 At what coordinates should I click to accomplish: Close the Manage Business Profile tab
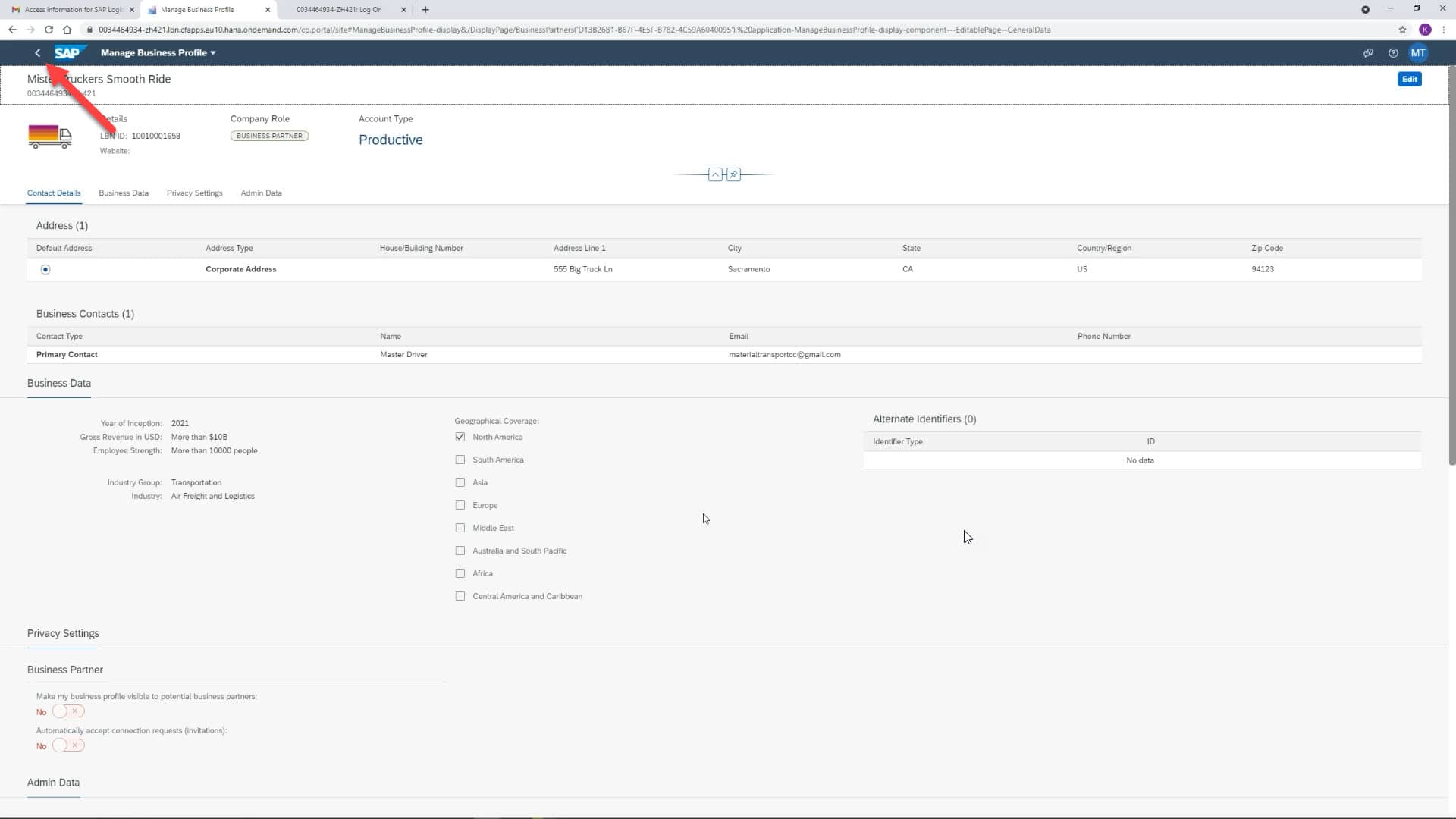268,10
